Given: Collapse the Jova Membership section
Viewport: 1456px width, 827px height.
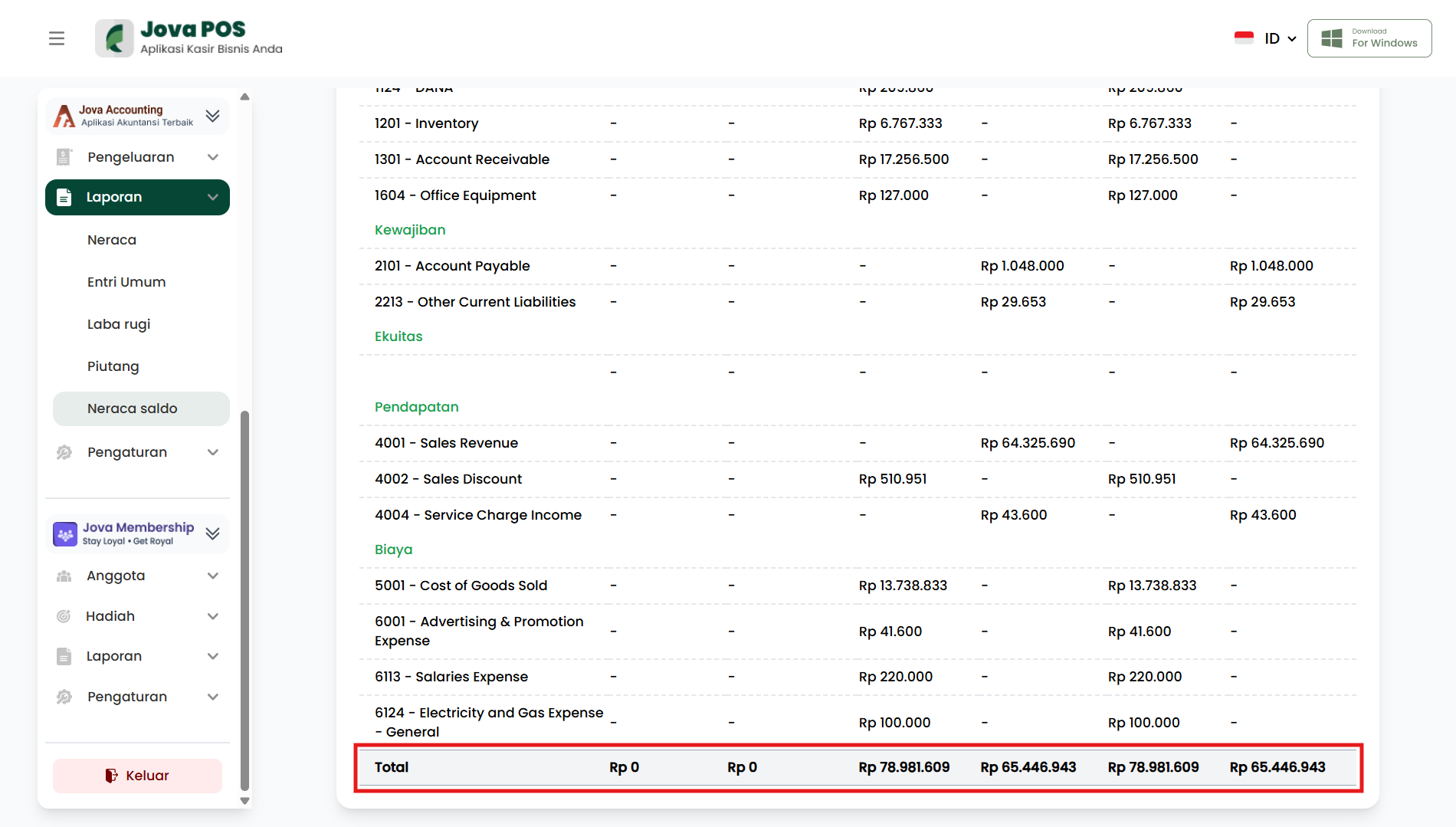Looking at the screenshot, I should click(213, 534).
